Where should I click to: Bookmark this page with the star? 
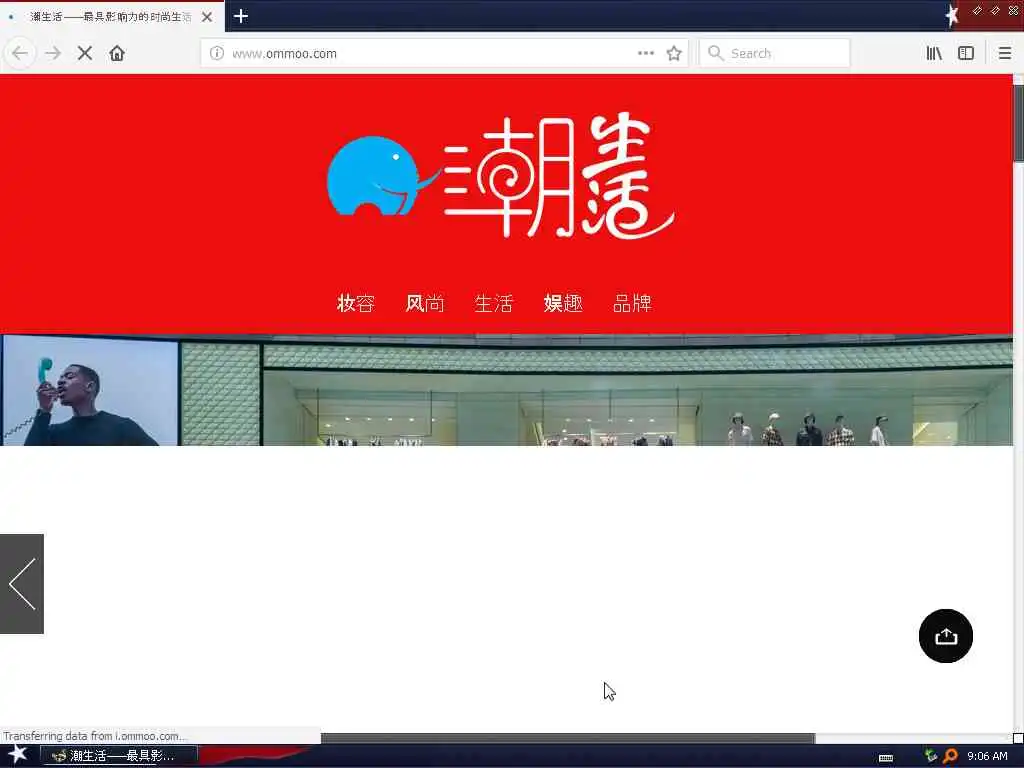(x=674, y=53)
